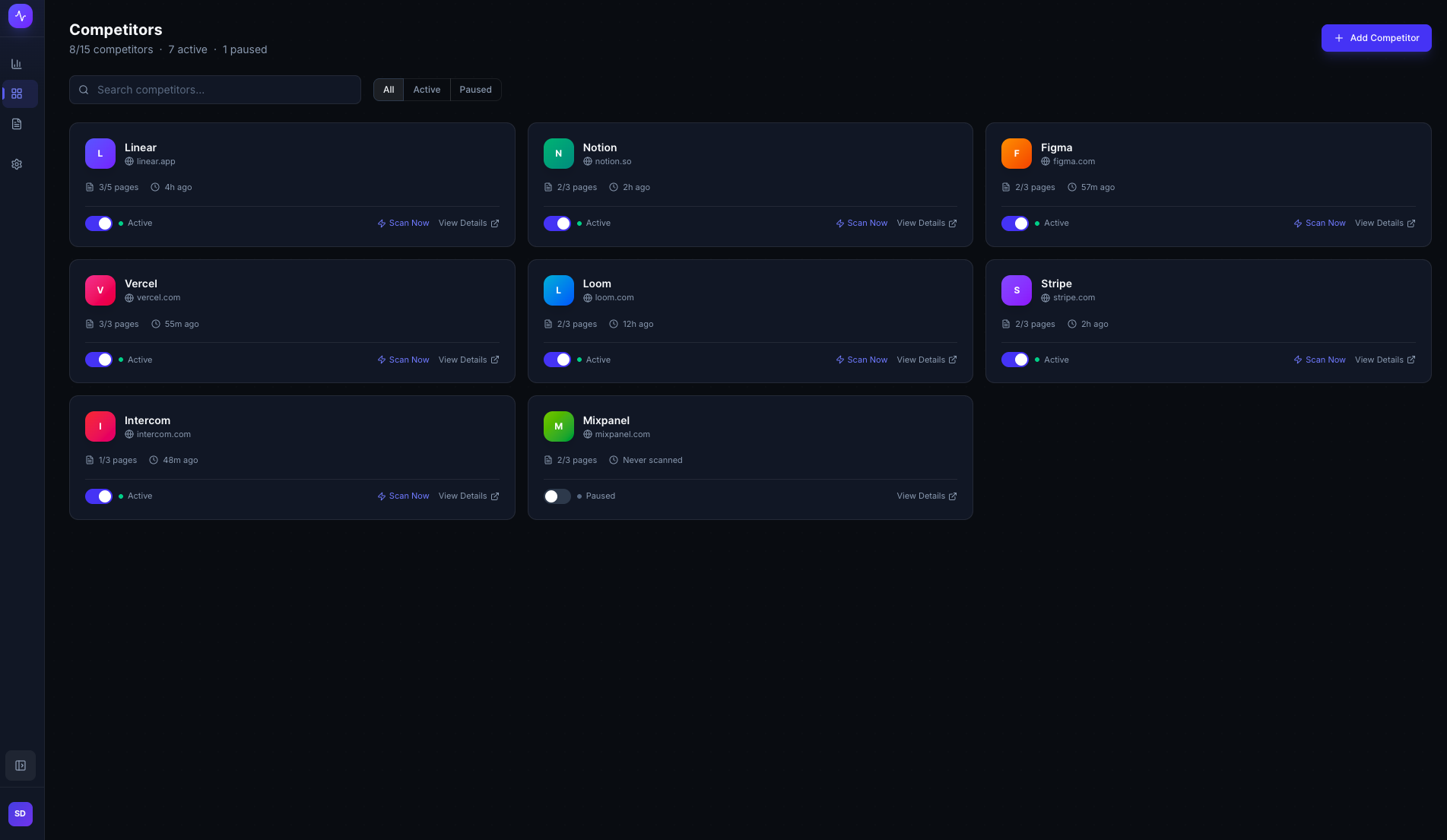Run Scan Now for Notion

tap(862, 223)
